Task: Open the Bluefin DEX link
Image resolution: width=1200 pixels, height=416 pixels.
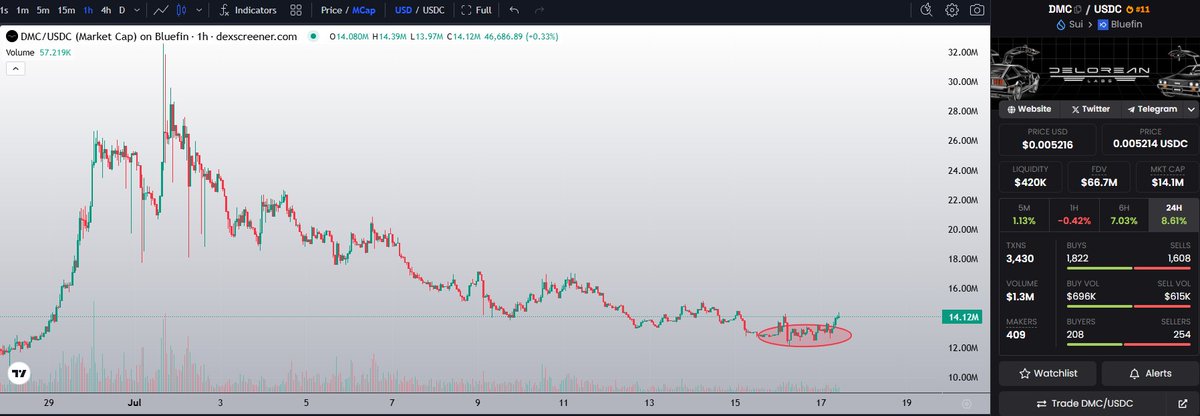Action: point(1118,24)
